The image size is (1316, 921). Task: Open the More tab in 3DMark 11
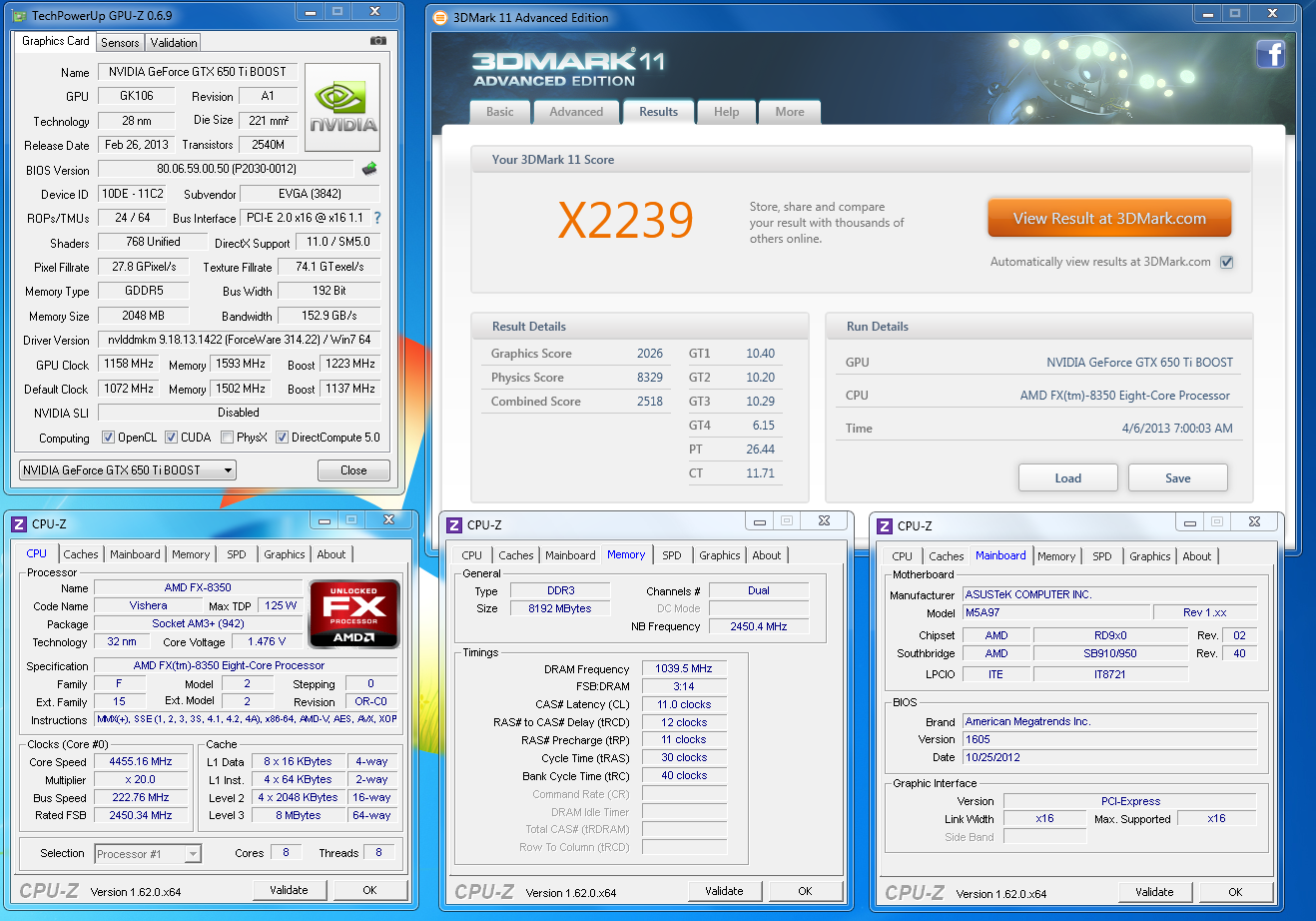(790, 112)
